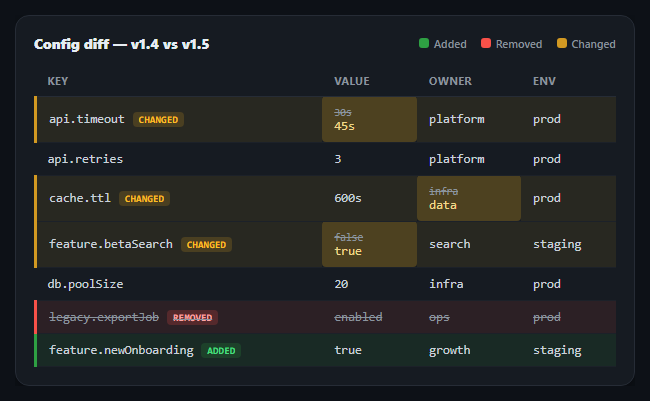
Task: Click the 'Config diff — v1.4 vs v1.5' title
Action: point(121,44)
